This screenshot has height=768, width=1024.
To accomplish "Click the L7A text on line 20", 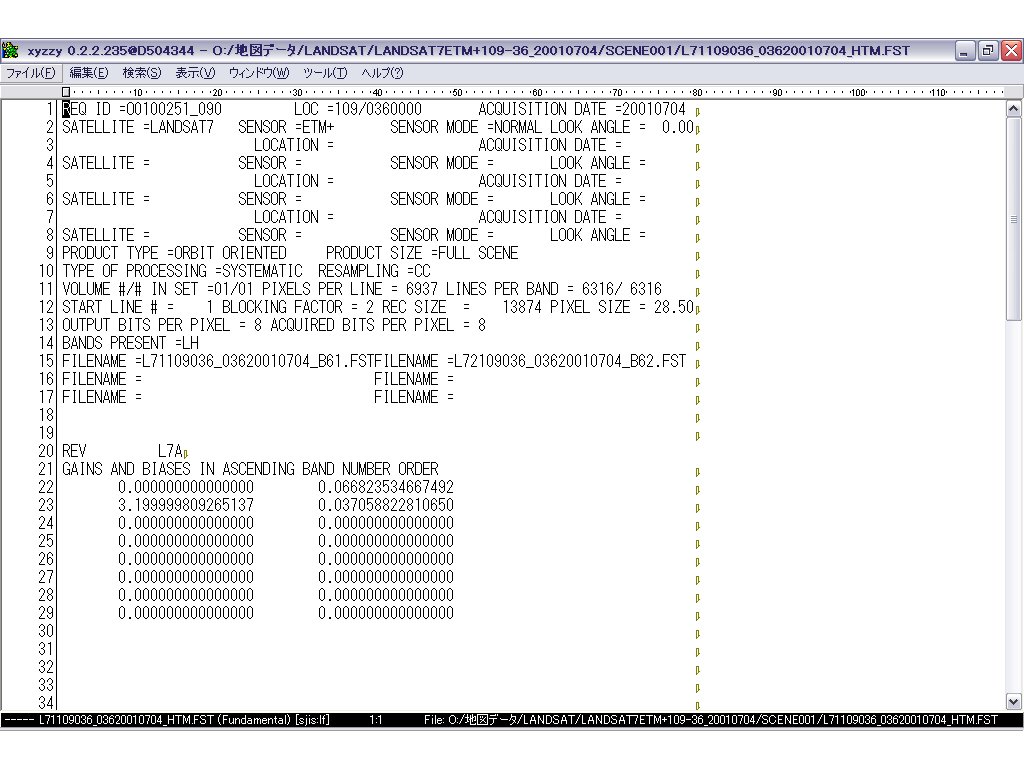I will pyautogui.click(x=170, y=451).
